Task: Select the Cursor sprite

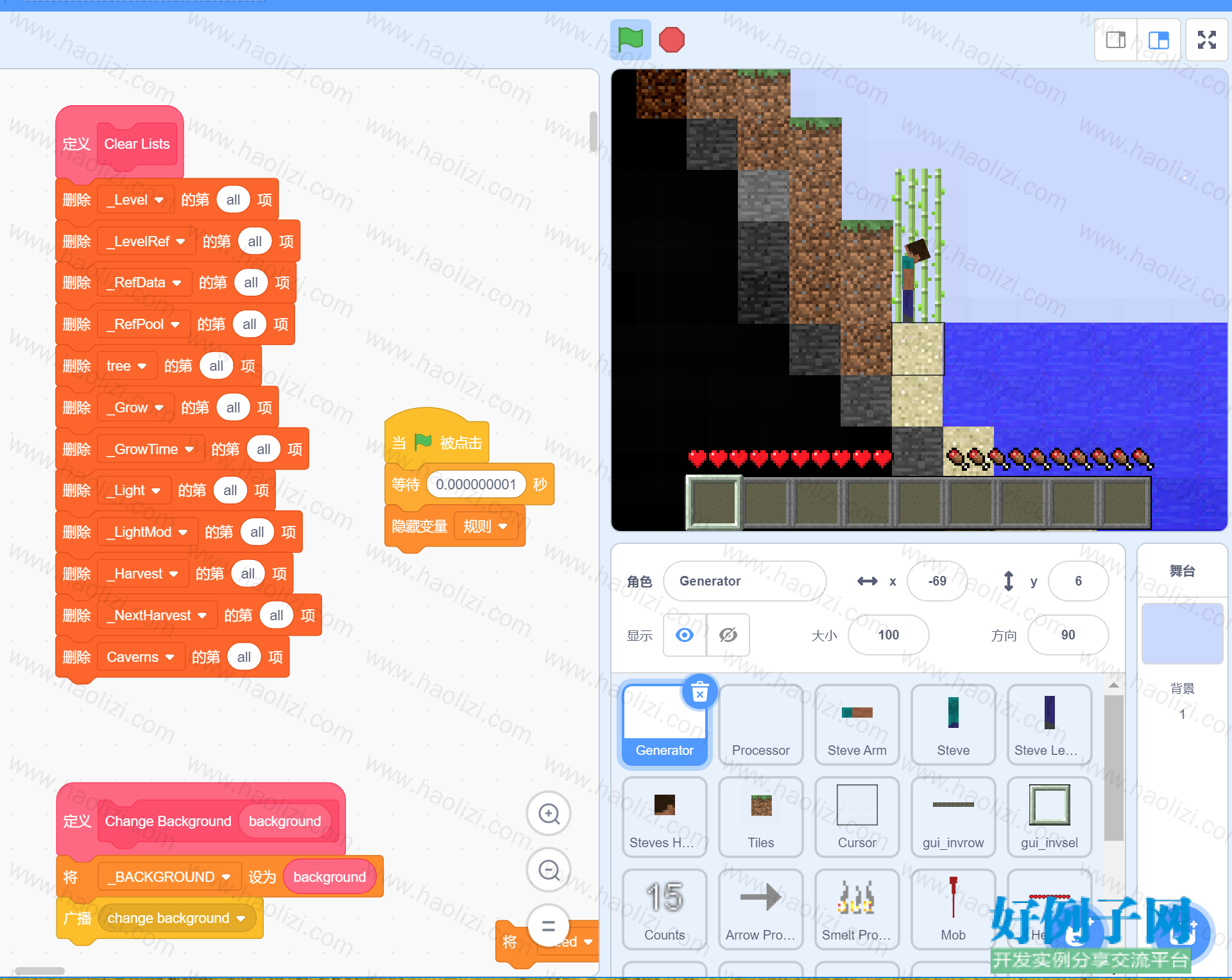Action: [857, 817]
